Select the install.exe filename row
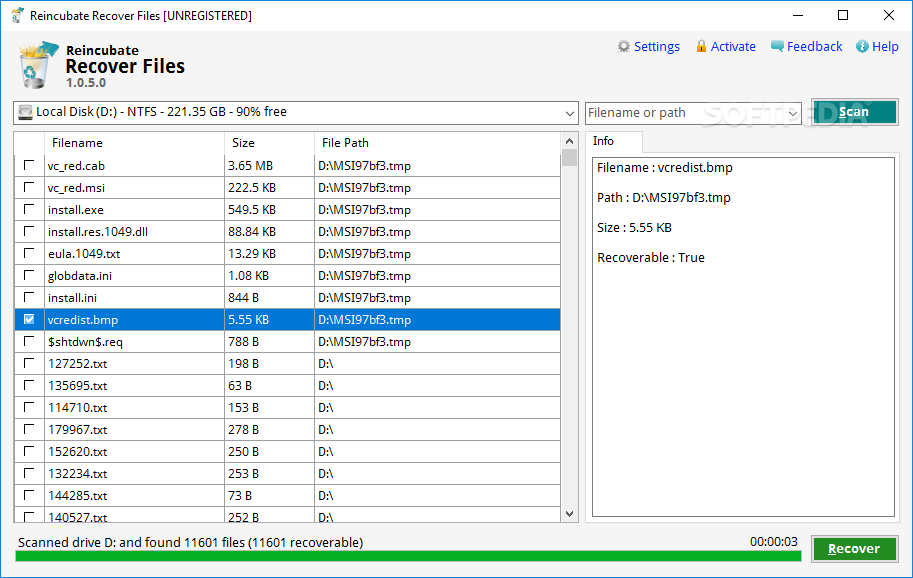Screen dimensions: 913x578 76,210
